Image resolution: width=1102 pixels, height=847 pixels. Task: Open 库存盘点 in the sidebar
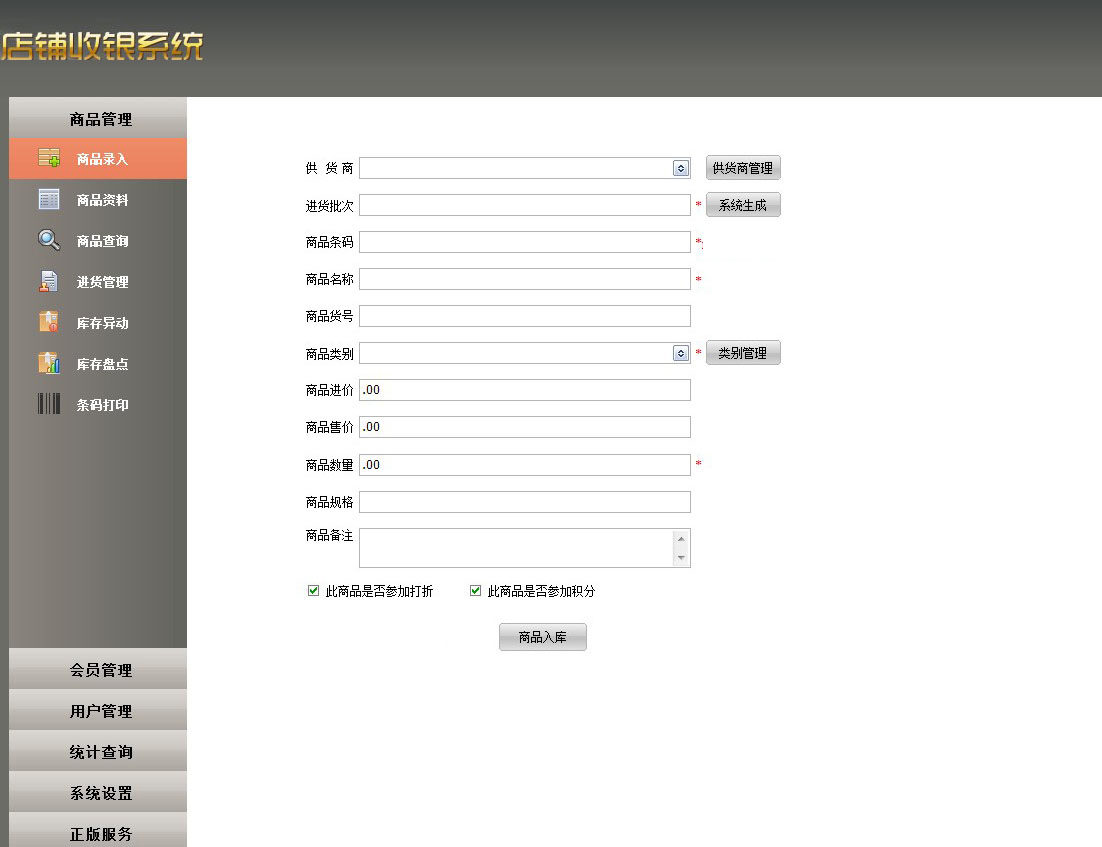tap(98, 363)
